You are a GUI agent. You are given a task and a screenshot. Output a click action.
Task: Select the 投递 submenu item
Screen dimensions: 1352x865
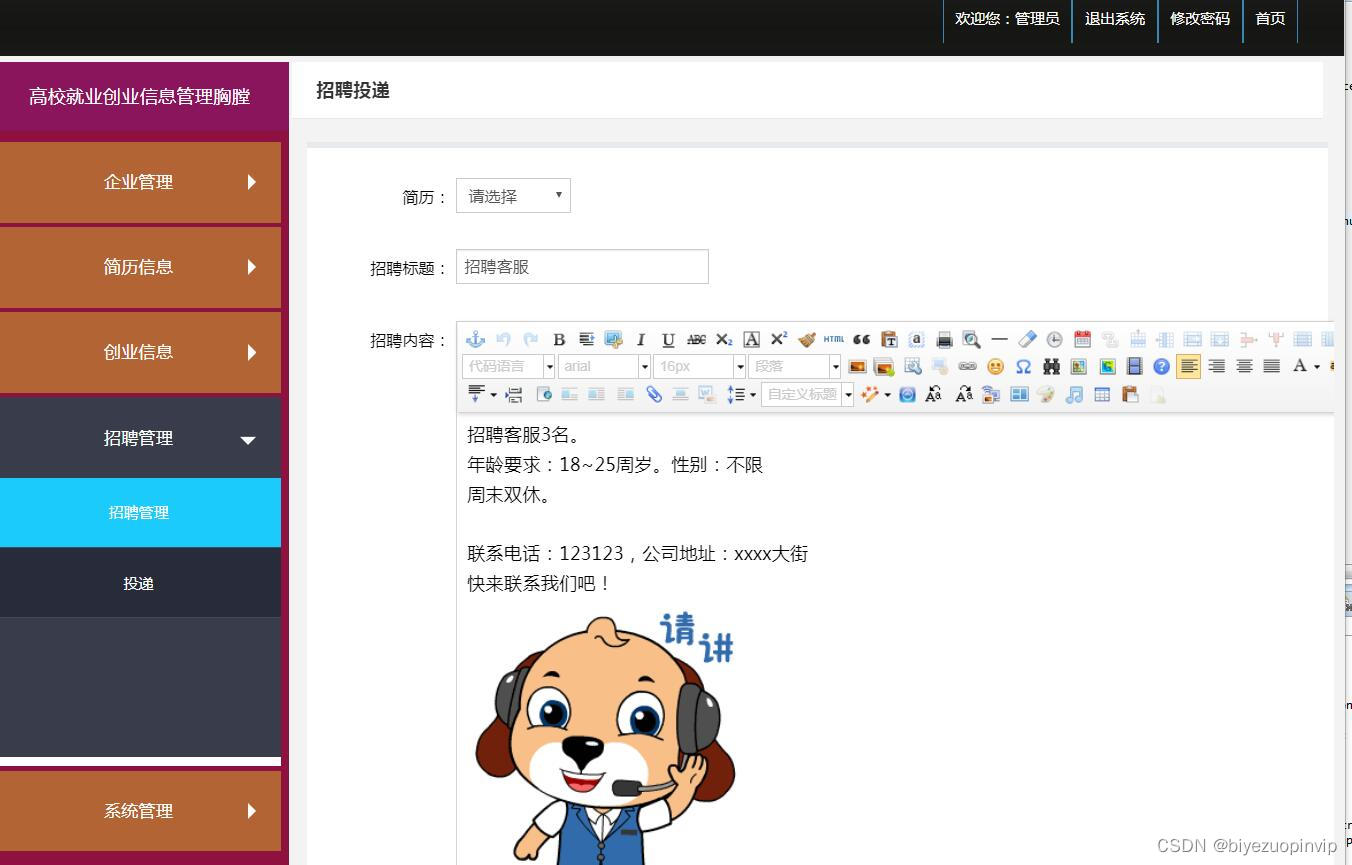coord(138,583)
